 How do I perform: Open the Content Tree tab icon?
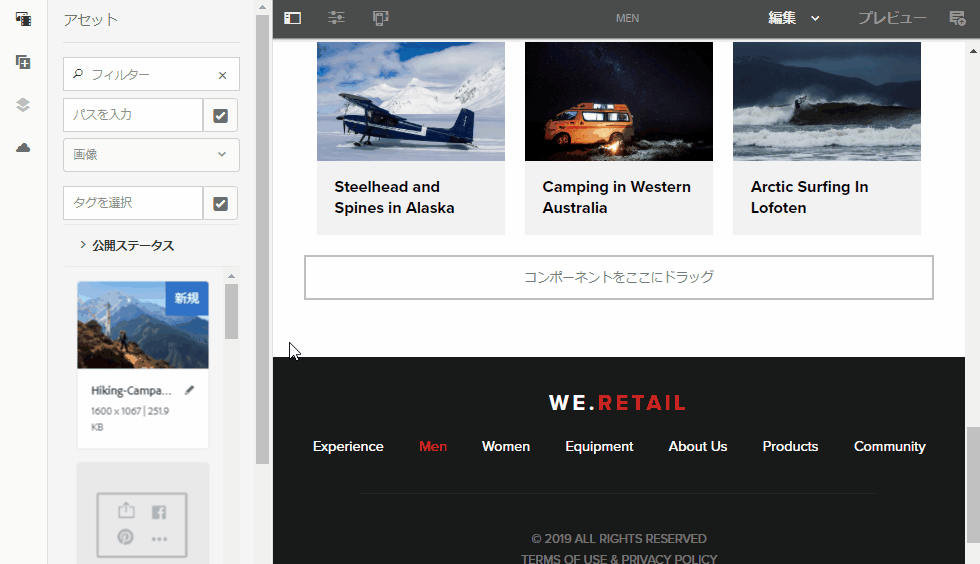point(23,104)
